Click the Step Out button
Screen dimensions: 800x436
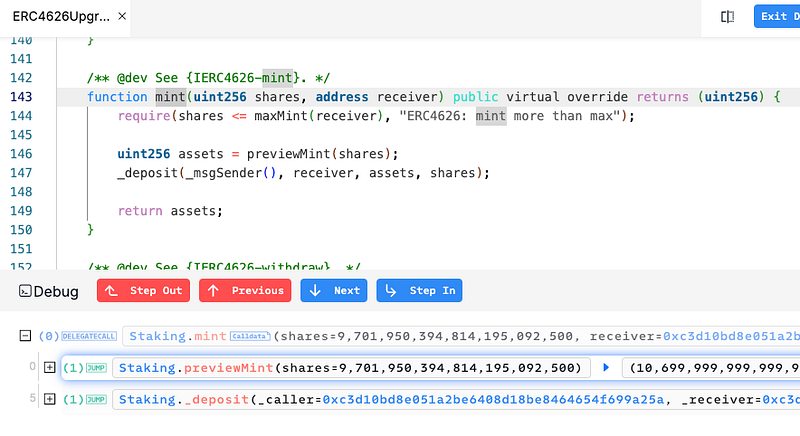pyautogui.click(x=143, y=291)
